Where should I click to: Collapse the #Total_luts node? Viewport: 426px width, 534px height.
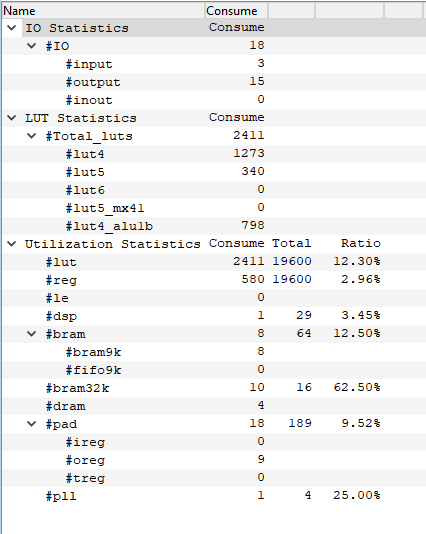point(32,136)
